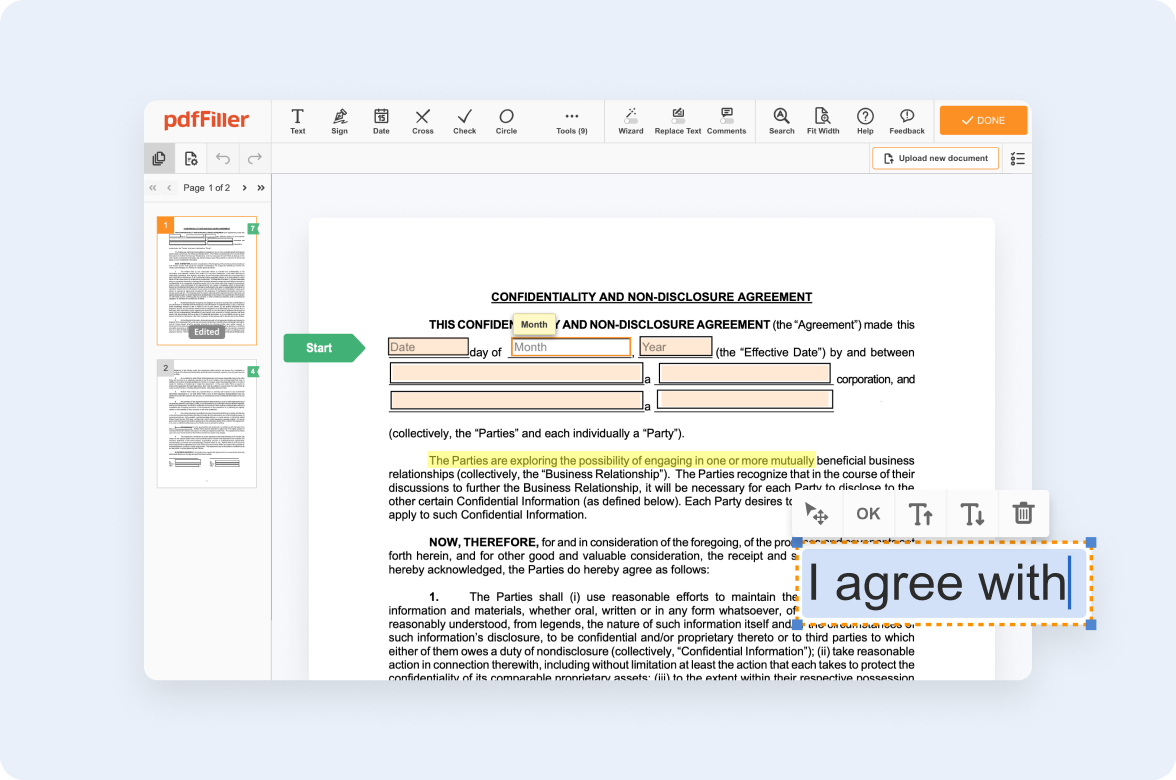Image resolution: width=1176 pixels, height=780 pixels.
Task: Open the Replace Text tool
Action: point(678,120)
